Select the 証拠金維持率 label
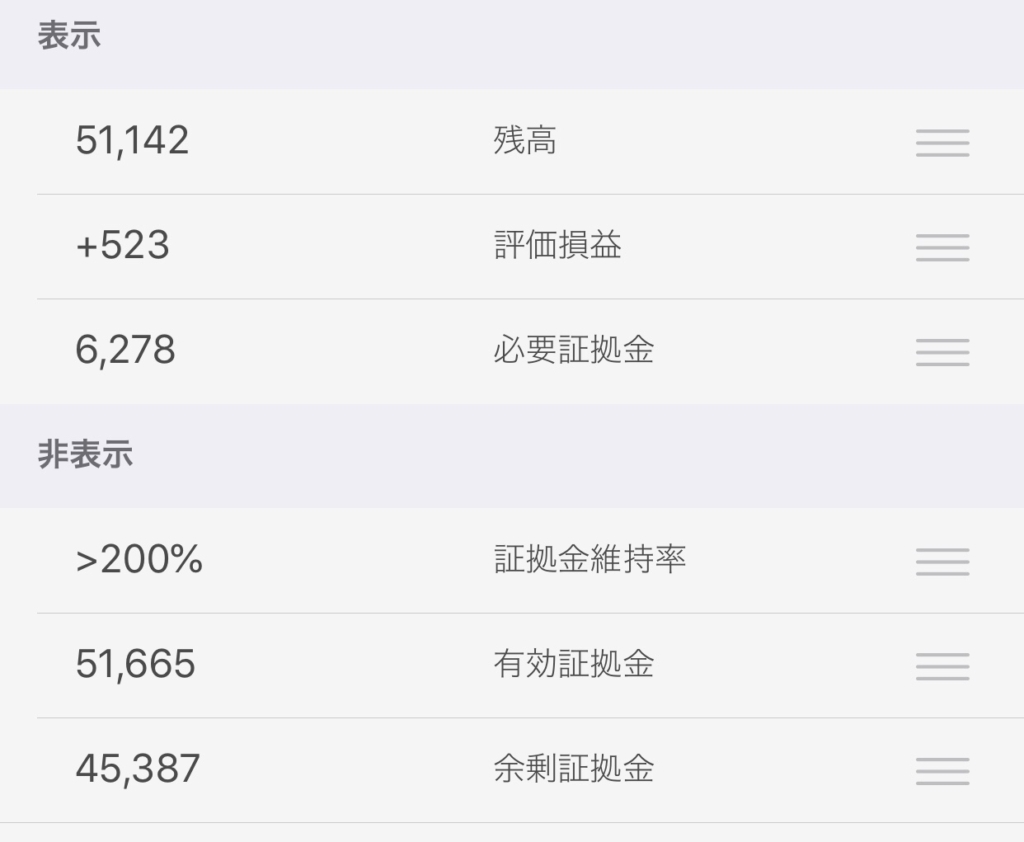 tap(590, 559)
